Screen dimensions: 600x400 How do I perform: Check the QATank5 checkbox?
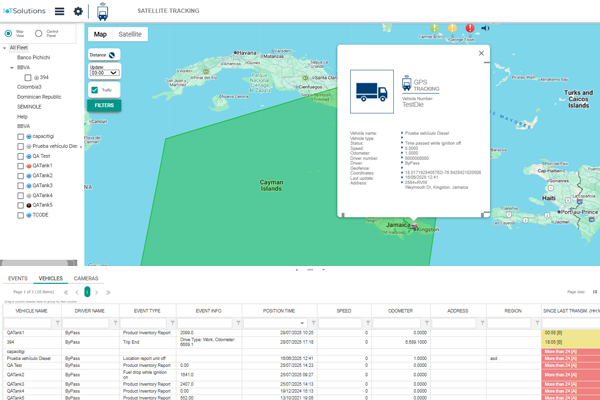(x=20, y=206)
